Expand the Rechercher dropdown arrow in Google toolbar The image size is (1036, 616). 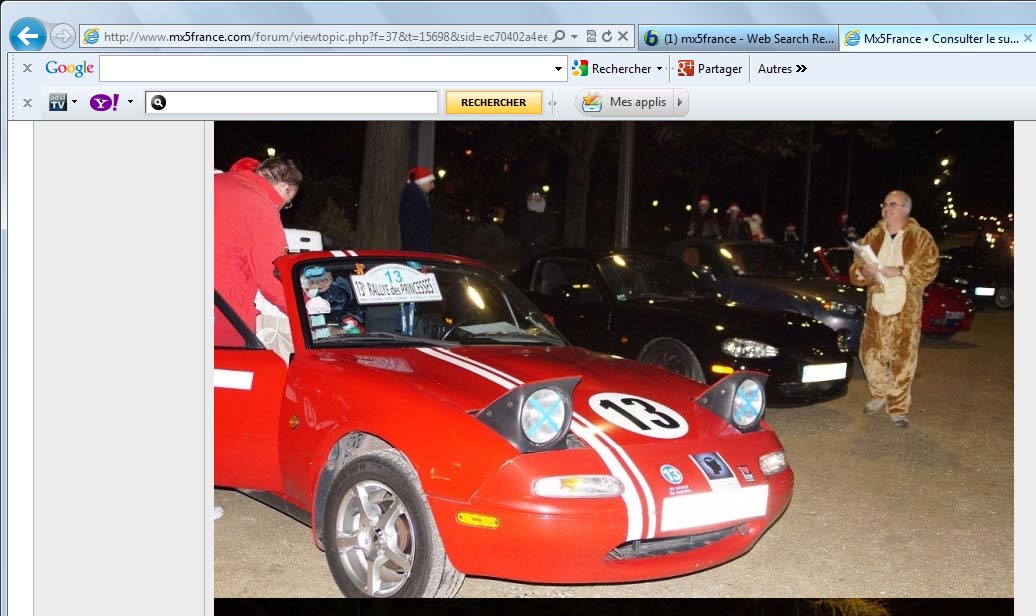659,69
